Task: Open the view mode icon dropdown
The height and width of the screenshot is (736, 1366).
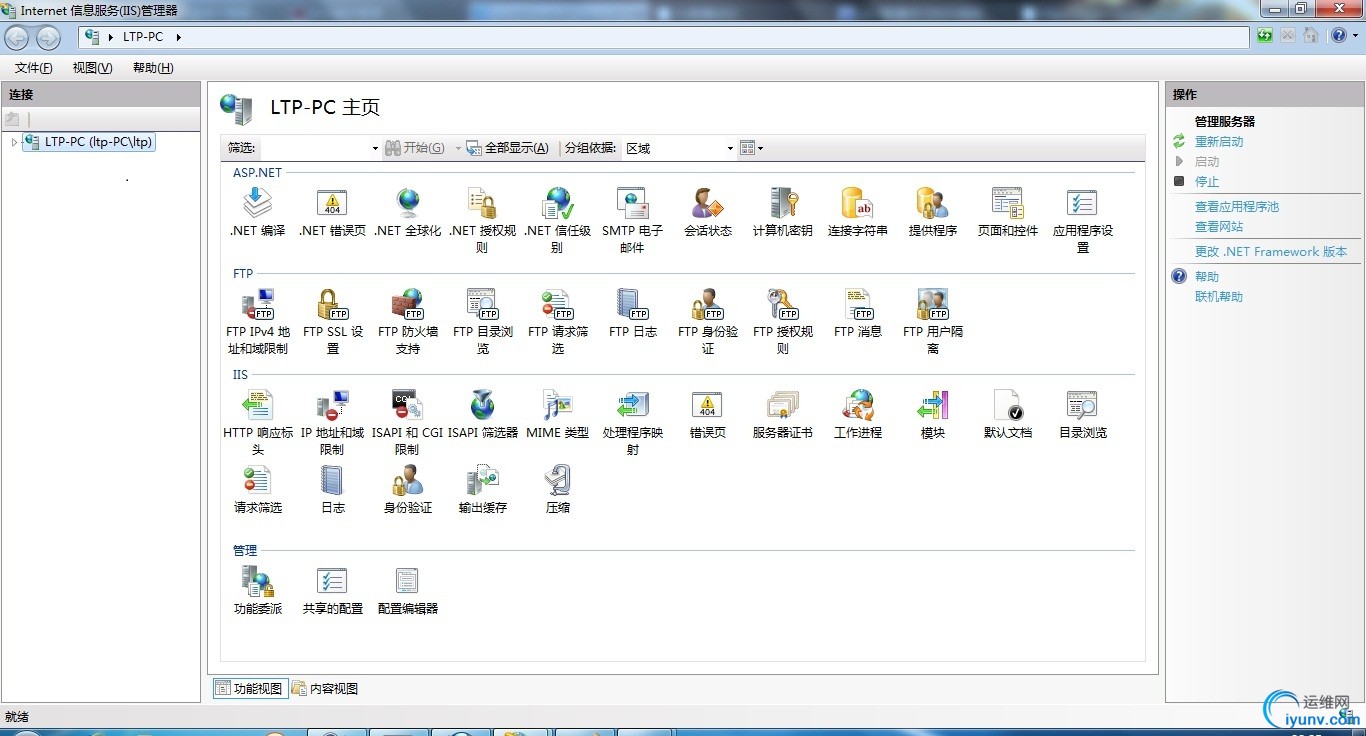Action: [x=751, y=148]
